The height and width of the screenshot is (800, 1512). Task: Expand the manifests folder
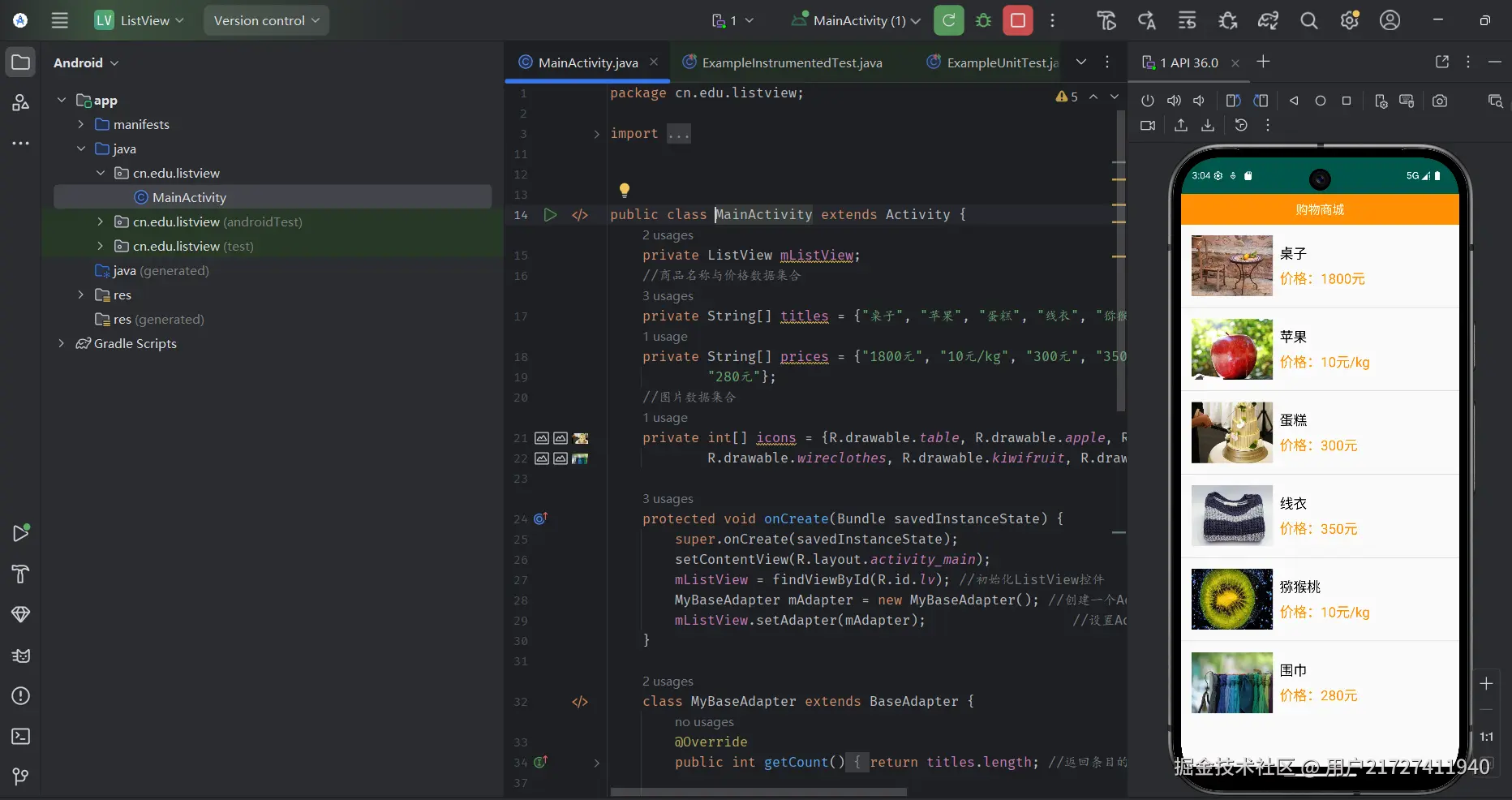point(81,124)
